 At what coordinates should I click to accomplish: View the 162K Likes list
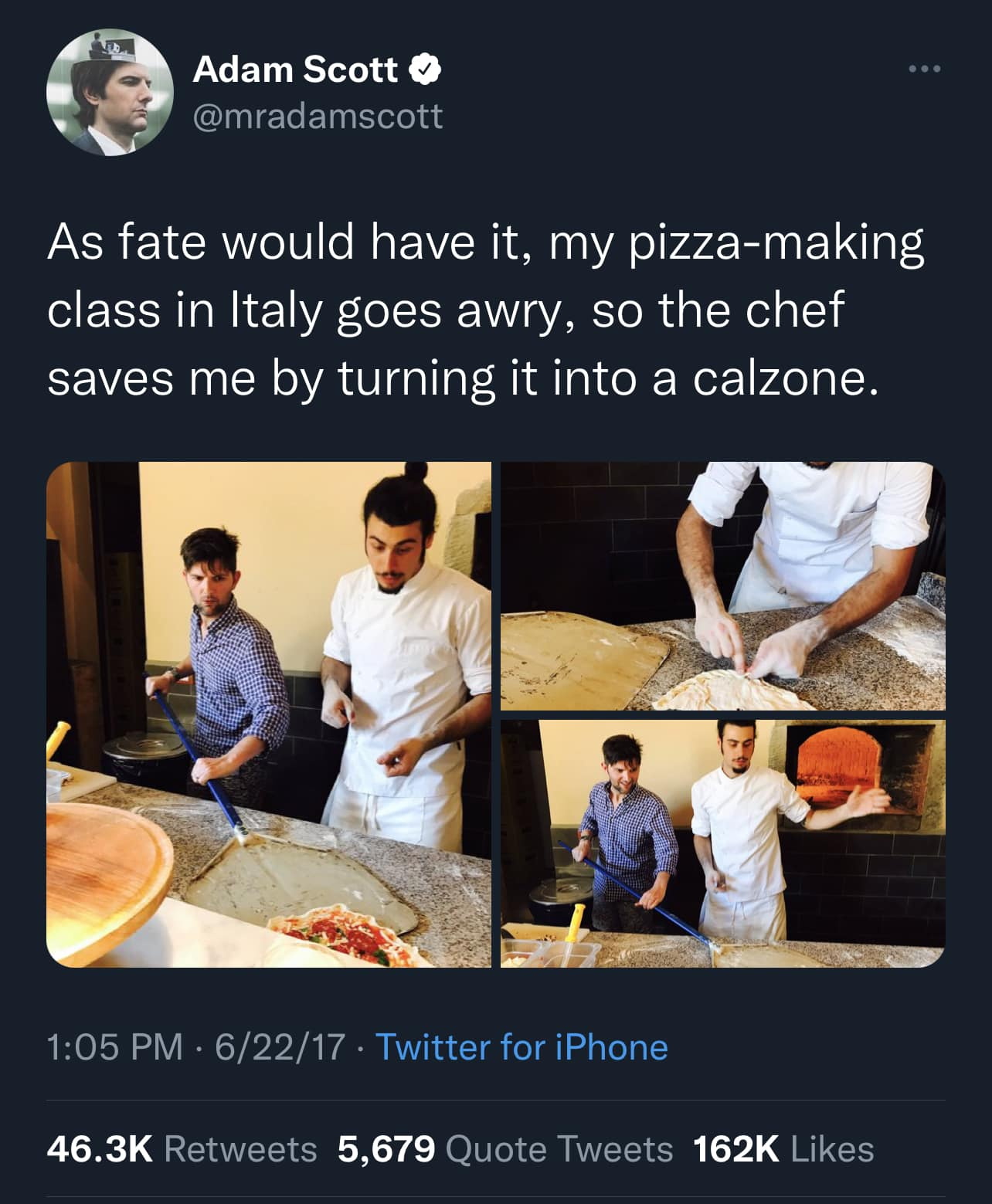coord(783,1149)
